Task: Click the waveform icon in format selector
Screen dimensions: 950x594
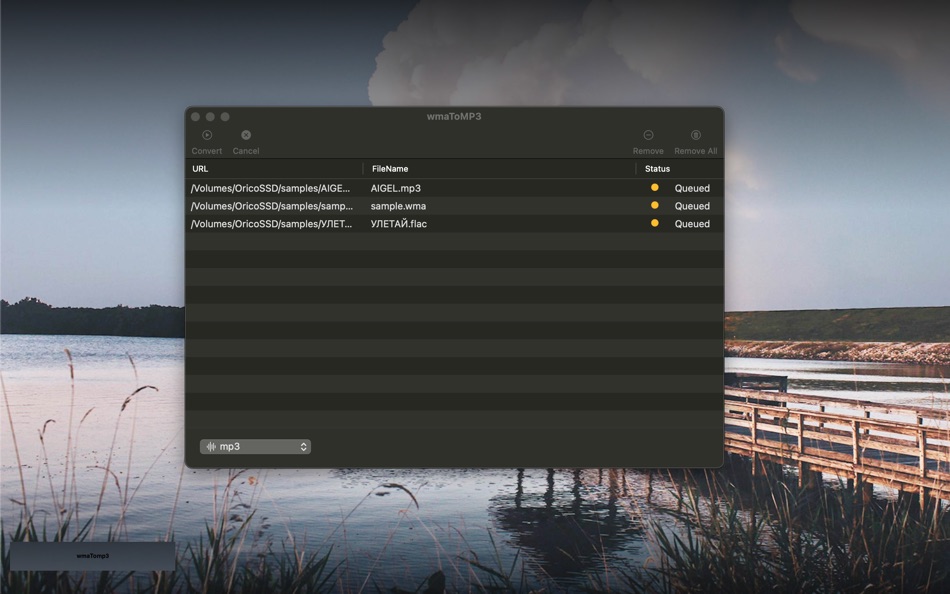Action: [211, 447]
